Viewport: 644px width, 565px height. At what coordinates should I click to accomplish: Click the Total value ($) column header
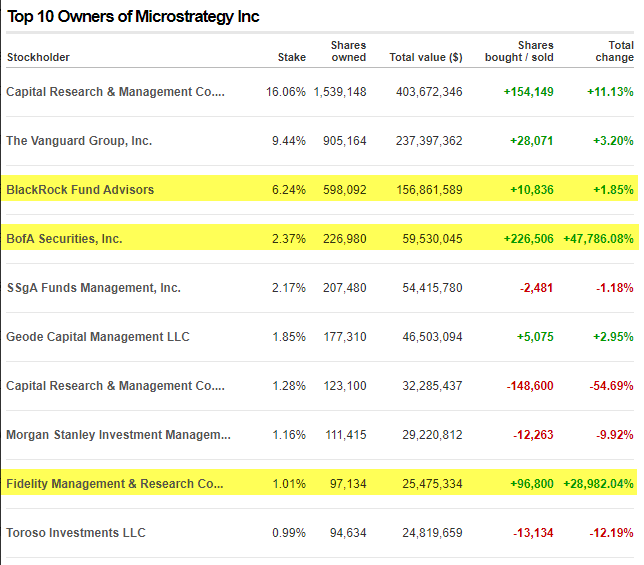pos(426,57)
